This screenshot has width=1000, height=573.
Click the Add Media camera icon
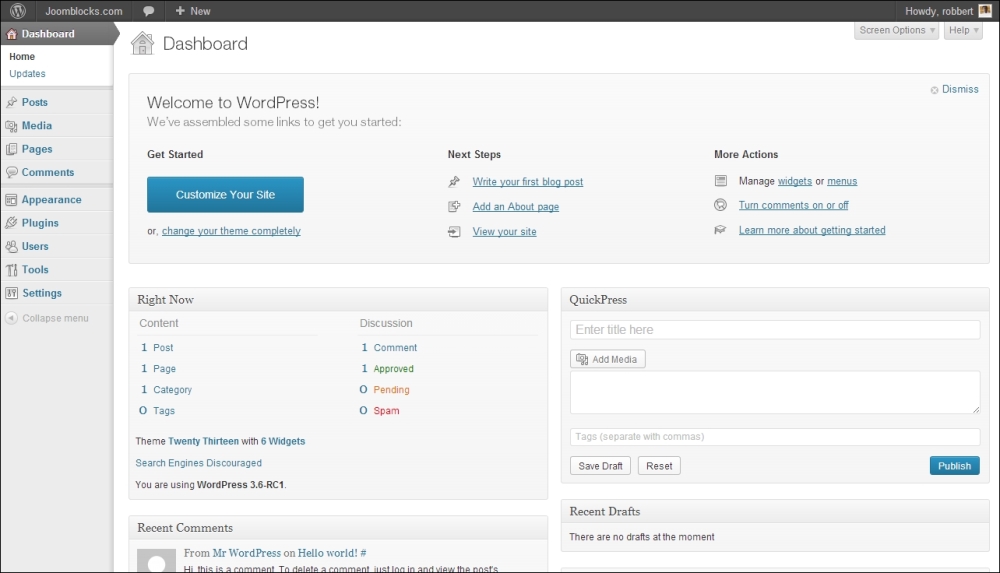point(582,359)
